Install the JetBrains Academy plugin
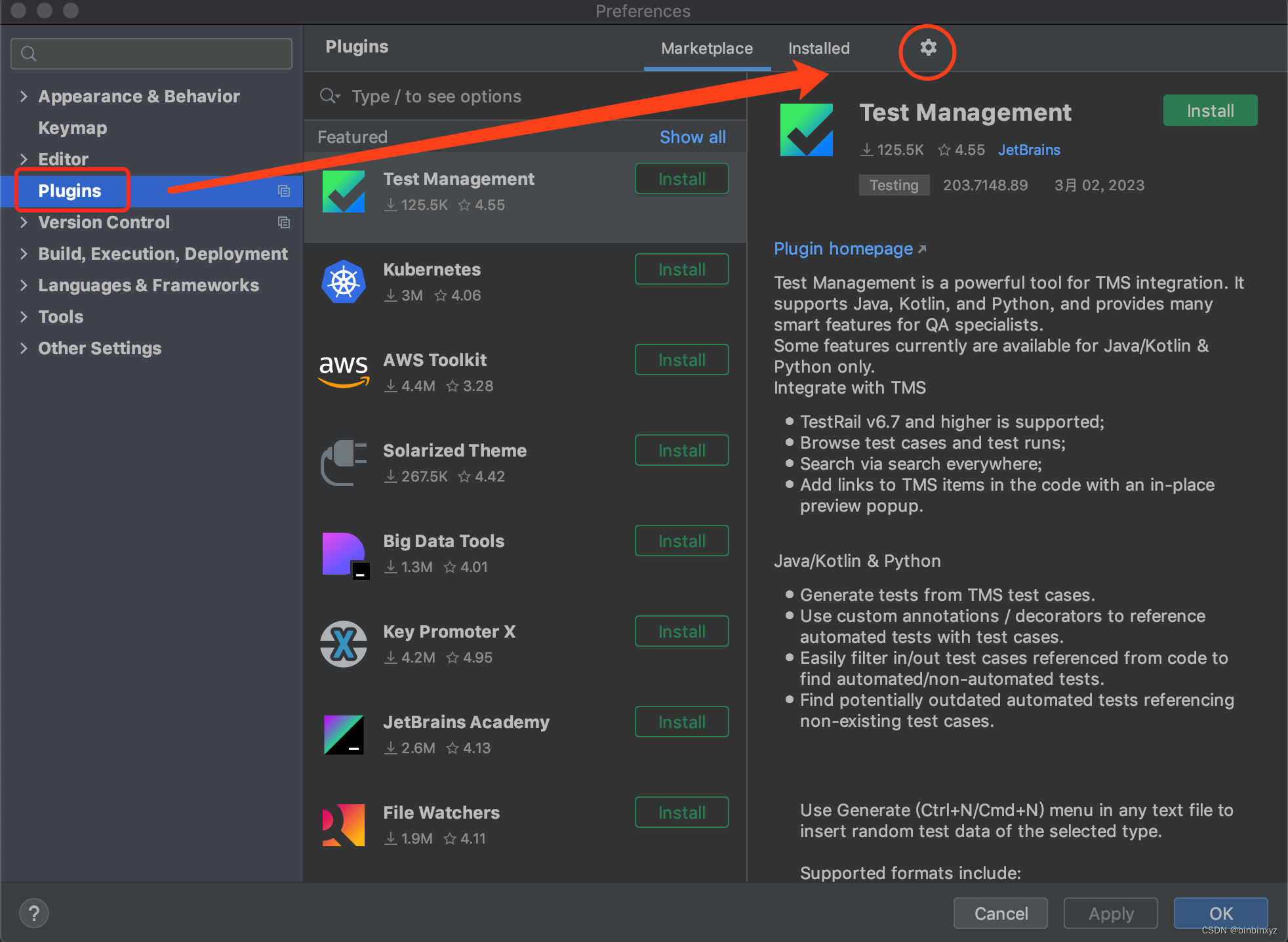 [x=682, y=722]
